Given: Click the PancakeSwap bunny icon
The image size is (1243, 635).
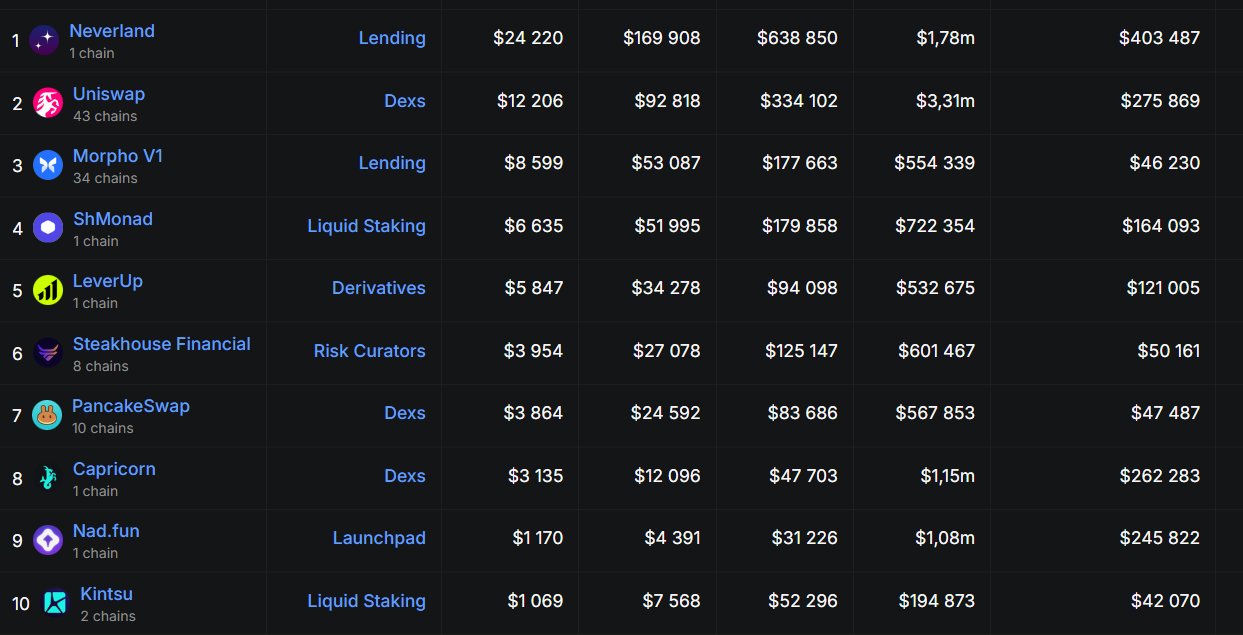Looking at the screenshot, I should pos(47,415).
